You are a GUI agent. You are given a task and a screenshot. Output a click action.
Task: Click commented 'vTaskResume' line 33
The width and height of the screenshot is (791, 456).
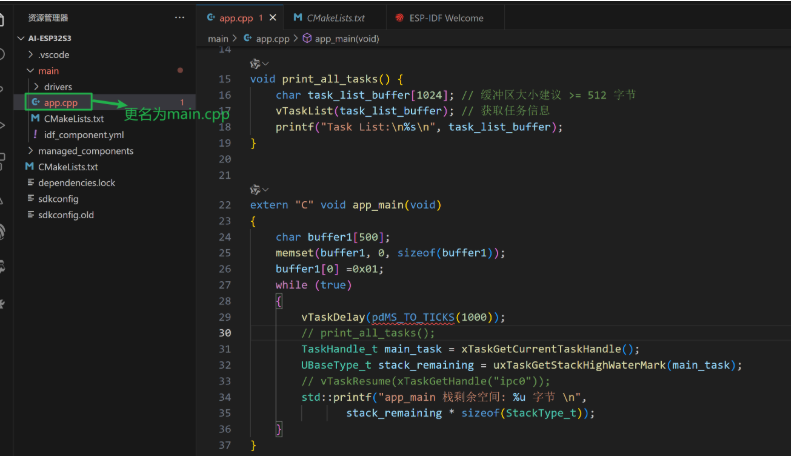pos(425,381)
